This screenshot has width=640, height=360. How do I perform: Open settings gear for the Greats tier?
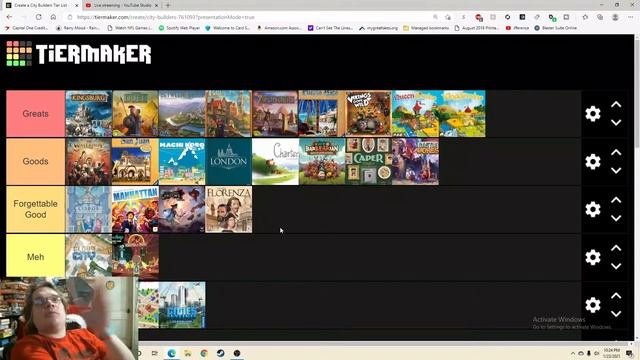coord(593,113)
